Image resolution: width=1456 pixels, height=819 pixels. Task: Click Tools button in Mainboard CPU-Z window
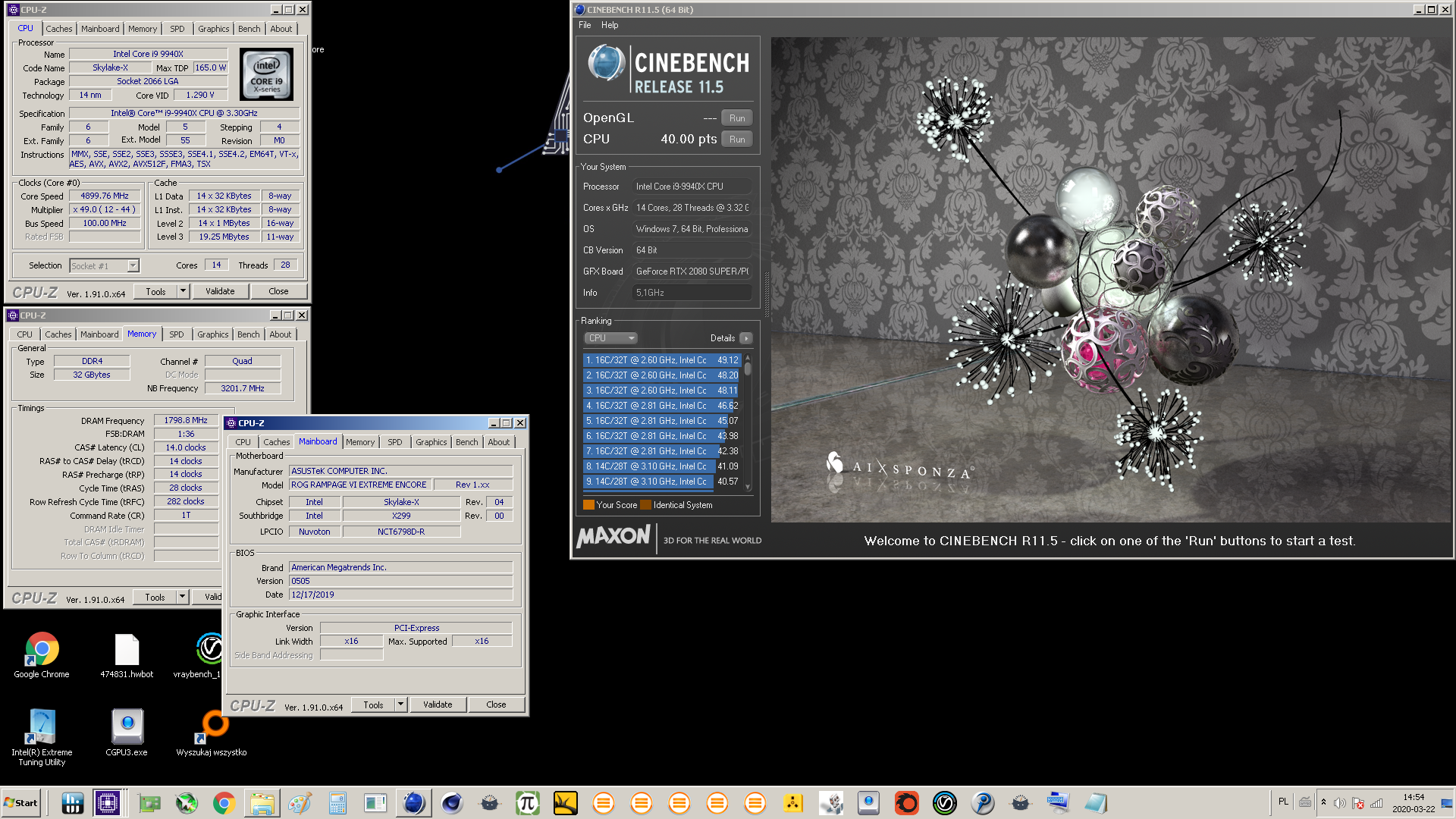point(373,704)
